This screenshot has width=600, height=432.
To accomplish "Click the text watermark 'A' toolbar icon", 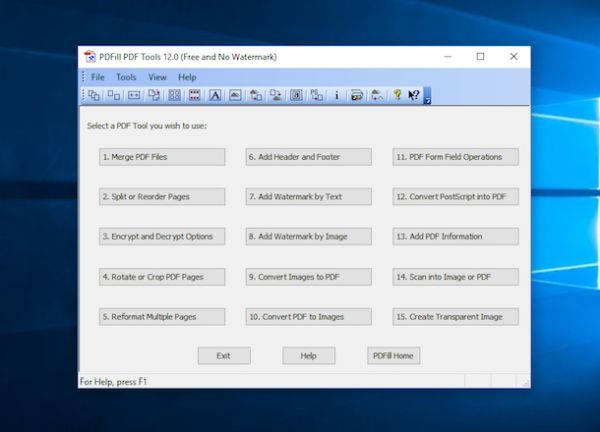I will (215, 96).
